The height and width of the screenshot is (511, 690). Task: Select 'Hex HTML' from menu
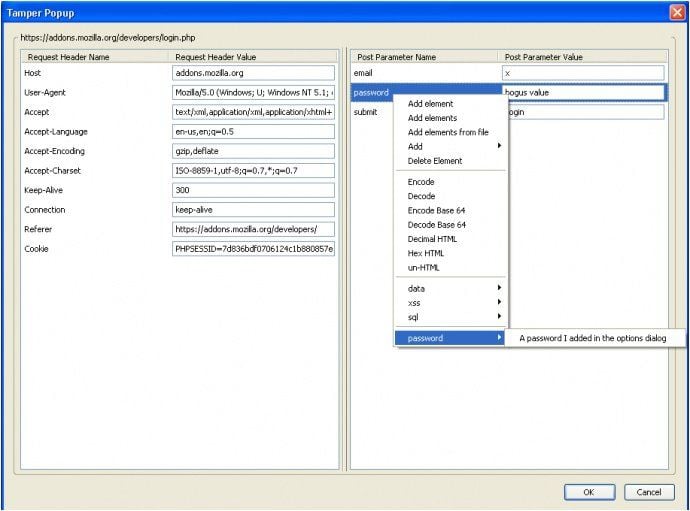424,253
